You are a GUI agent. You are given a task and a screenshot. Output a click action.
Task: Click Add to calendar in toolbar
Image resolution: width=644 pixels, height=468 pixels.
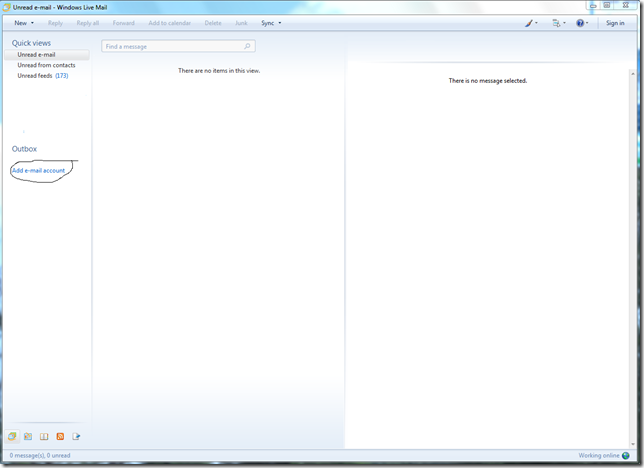[170, 23]
